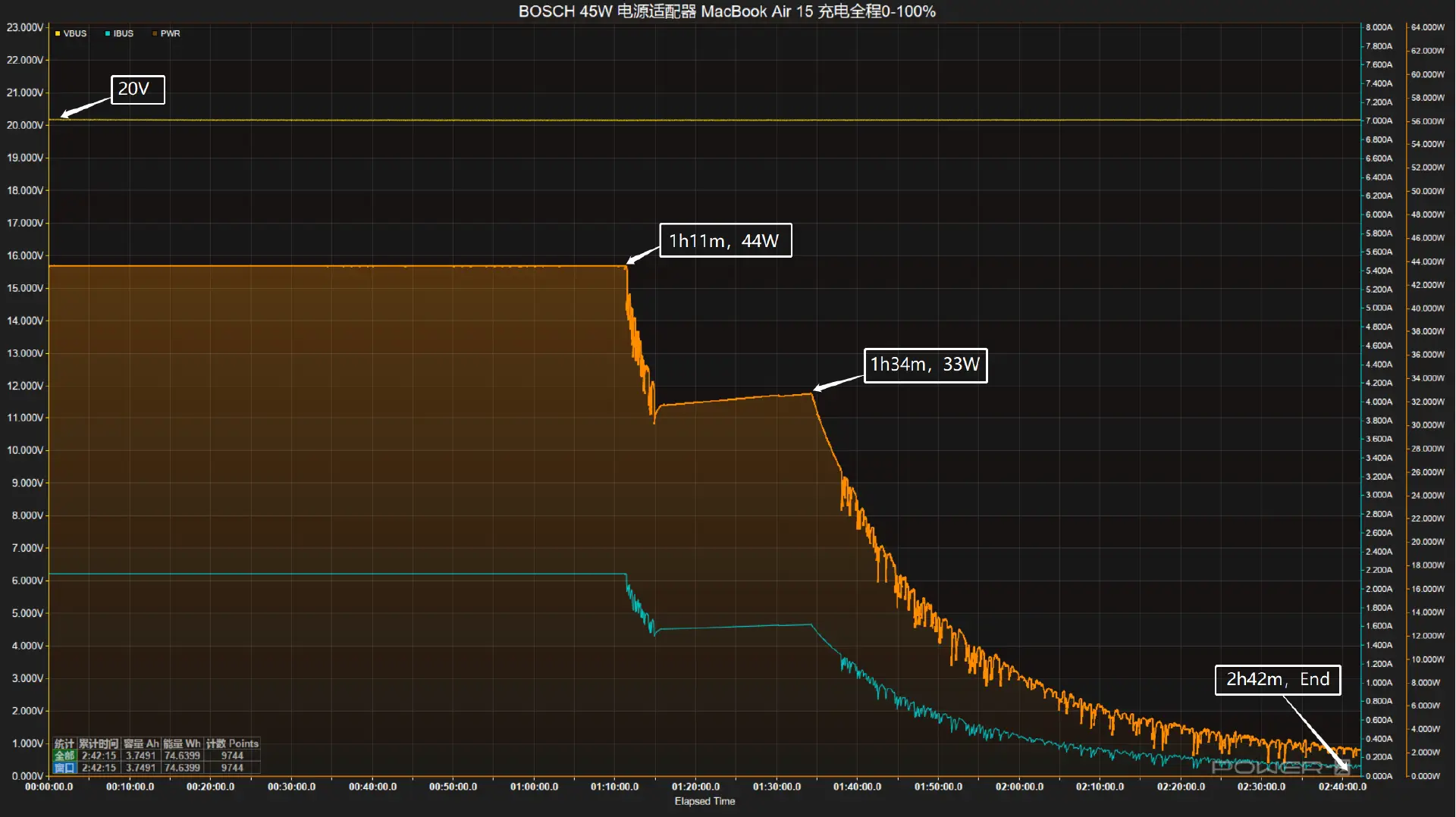Click the 计数 Points column header
1456x817 pixels.
coord(232,743)
